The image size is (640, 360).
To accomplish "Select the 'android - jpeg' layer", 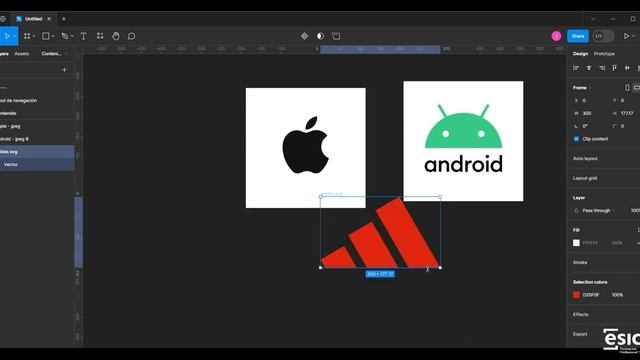I will (37, 139).
